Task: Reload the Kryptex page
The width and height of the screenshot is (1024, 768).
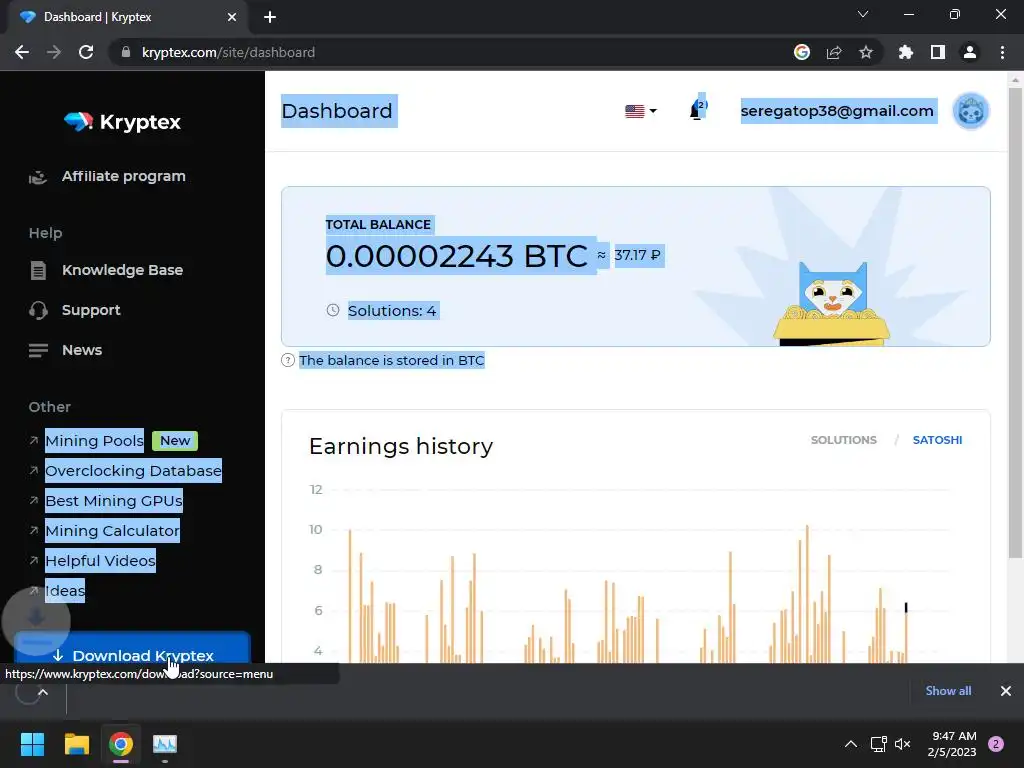Action: coord(86,52)
